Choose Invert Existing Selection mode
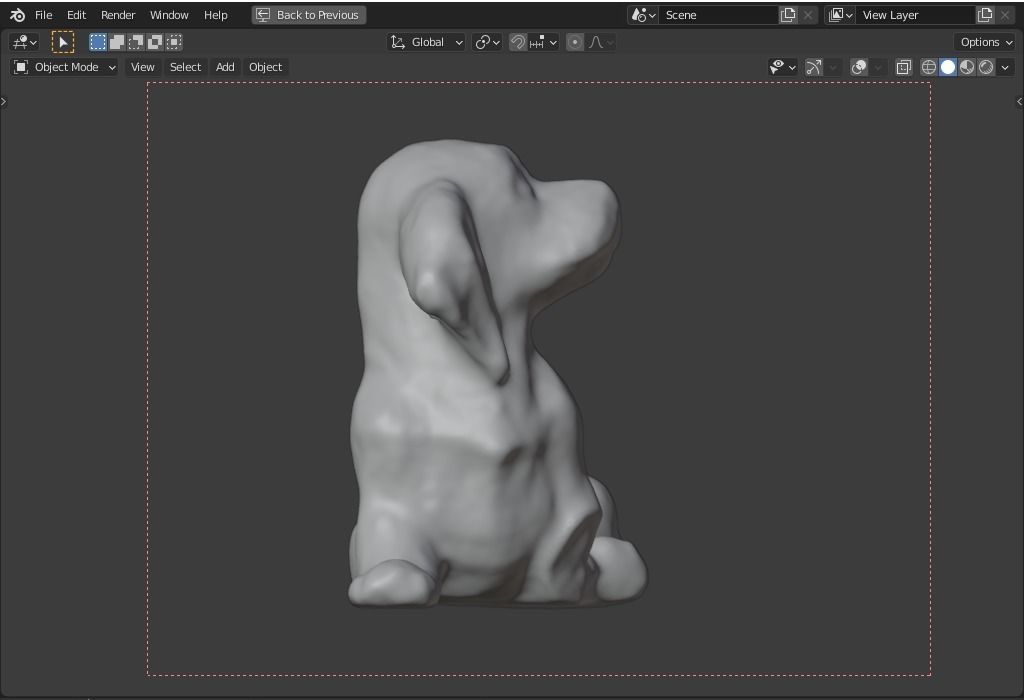 tap(155, 42)
